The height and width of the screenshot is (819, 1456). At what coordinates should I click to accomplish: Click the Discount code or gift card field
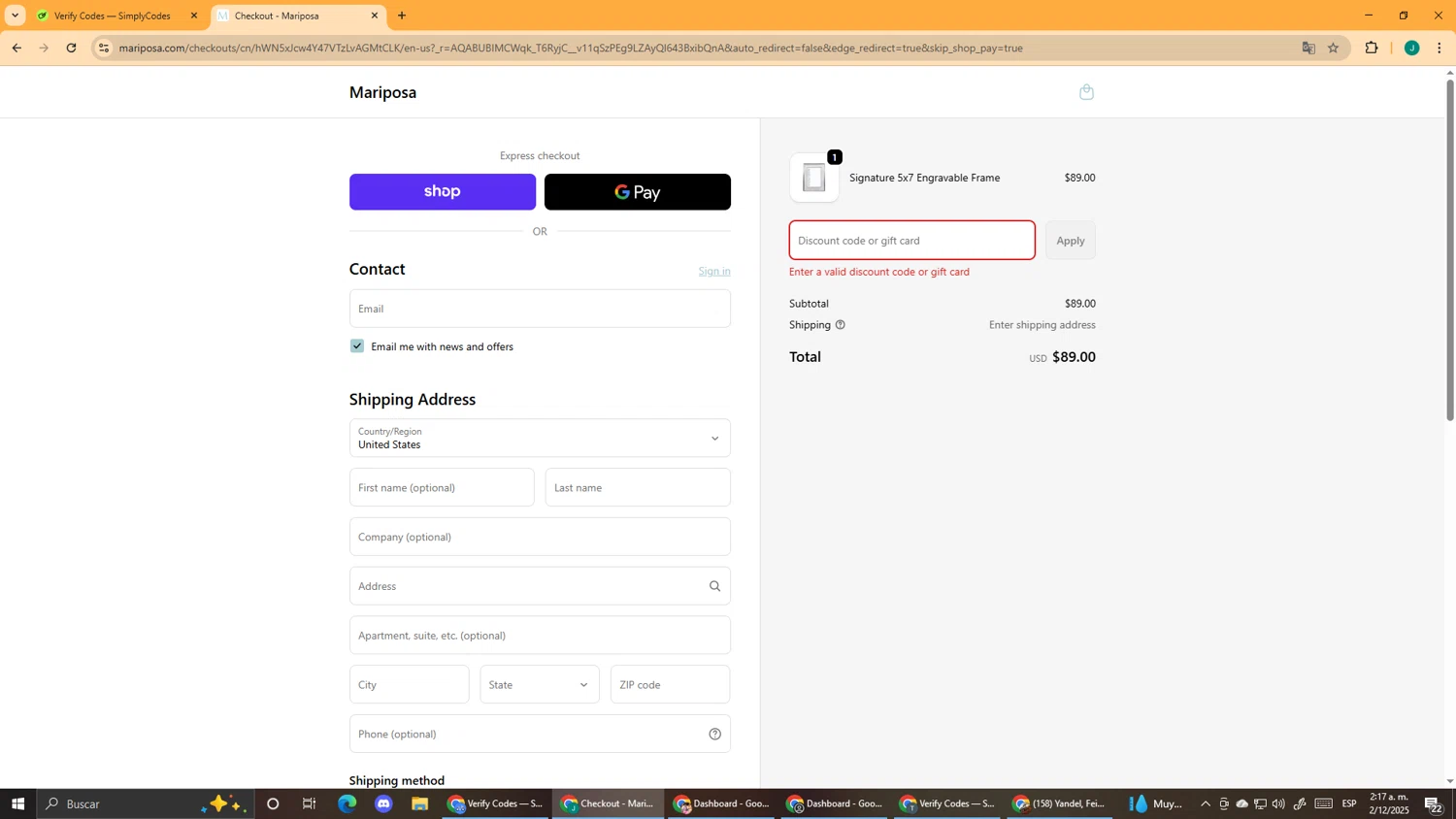911,241
